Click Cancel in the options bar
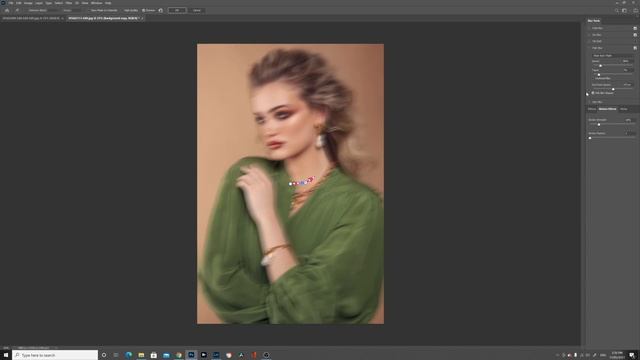 (197, 10)
